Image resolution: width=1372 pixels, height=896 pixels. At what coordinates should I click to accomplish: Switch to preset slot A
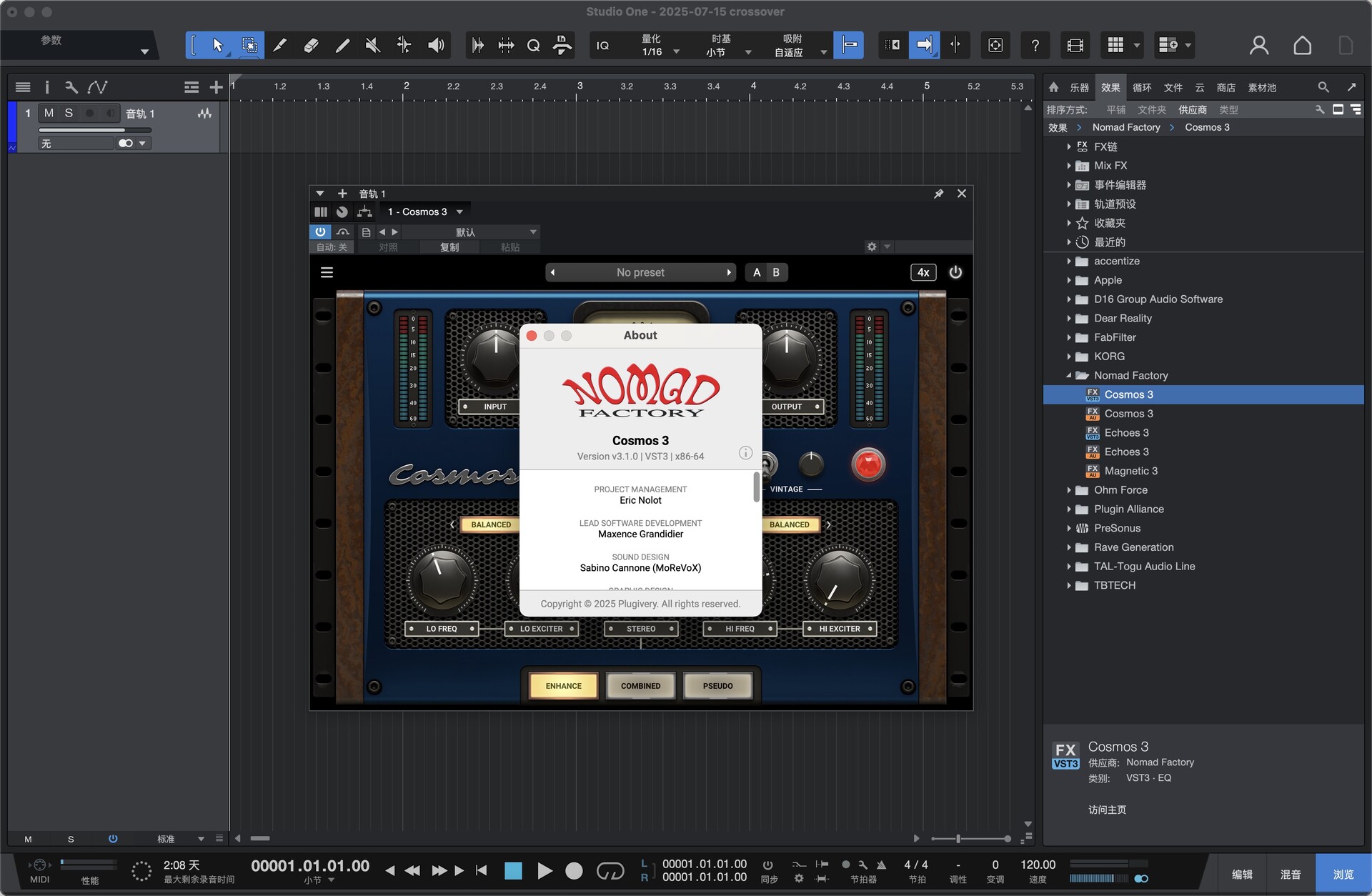tap(757, 272)
